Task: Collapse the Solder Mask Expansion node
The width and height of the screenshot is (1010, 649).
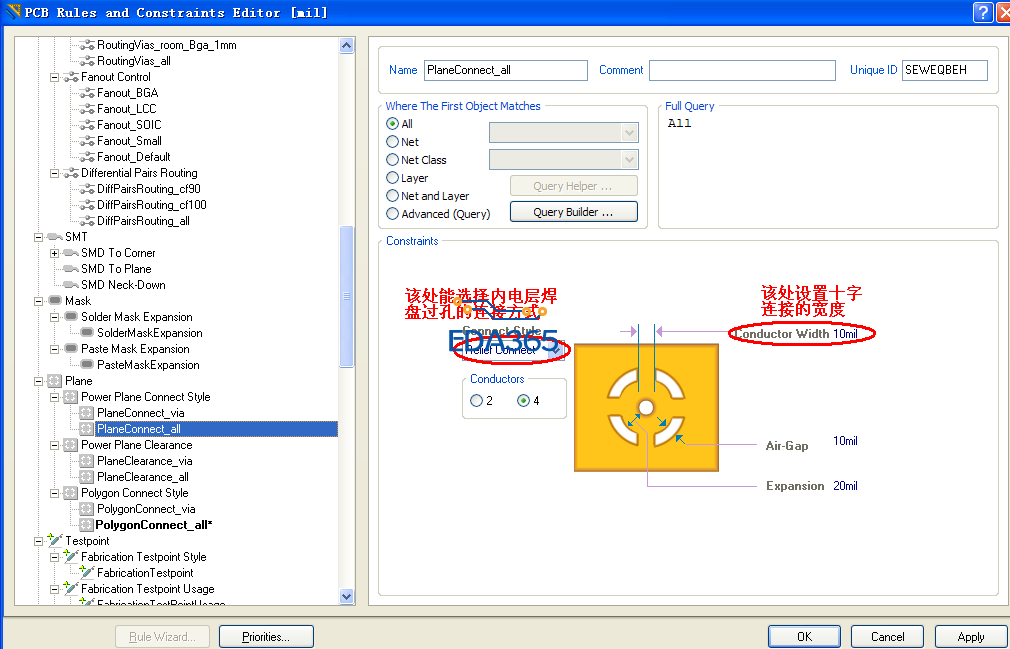Action: tap(55, 317)
